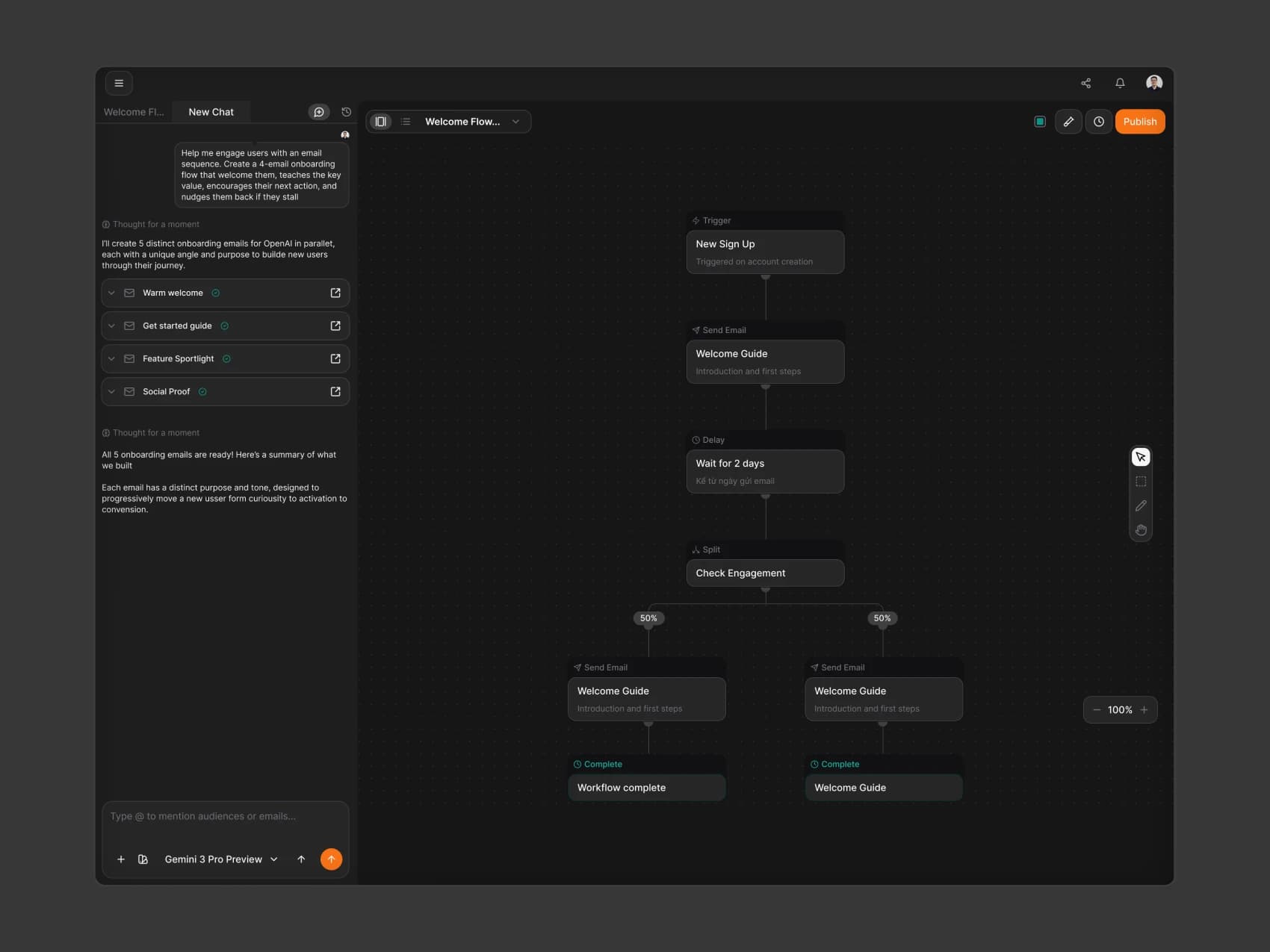Image resolution: width=1270 pixels, height=952 pixels.
Task: Click the right 50% branch badge
Action: 882,618
